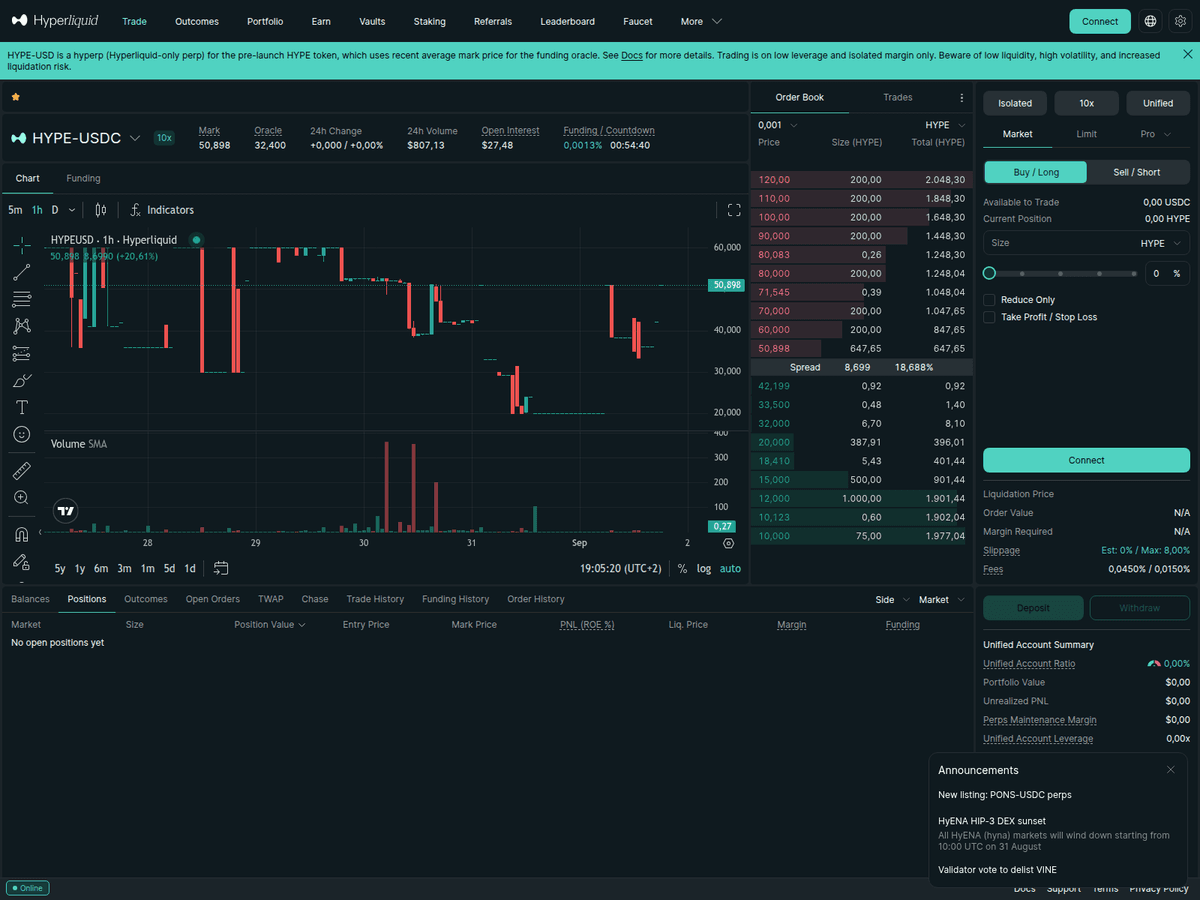
Task: Click the size percentage slider handle
Action: (x=990, y=273)
